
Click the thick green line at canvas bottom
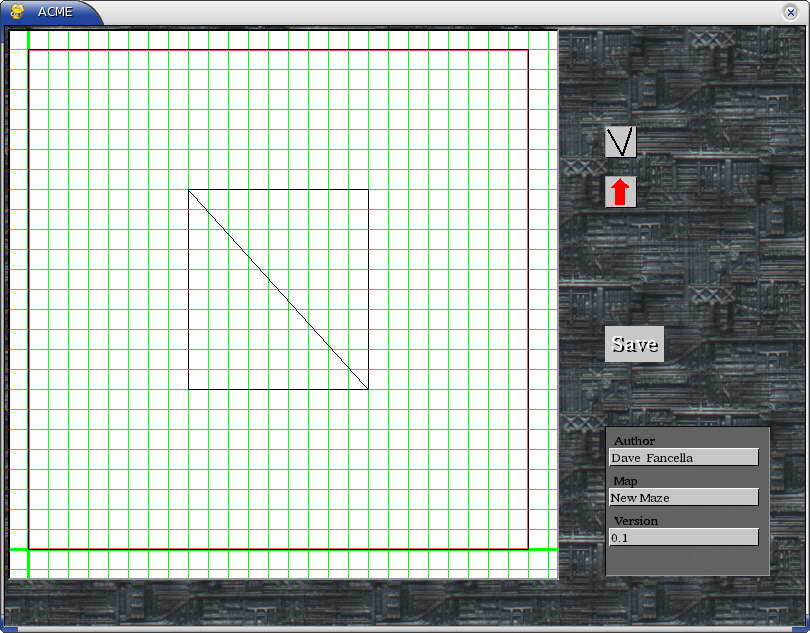click(x=280, y=549)
